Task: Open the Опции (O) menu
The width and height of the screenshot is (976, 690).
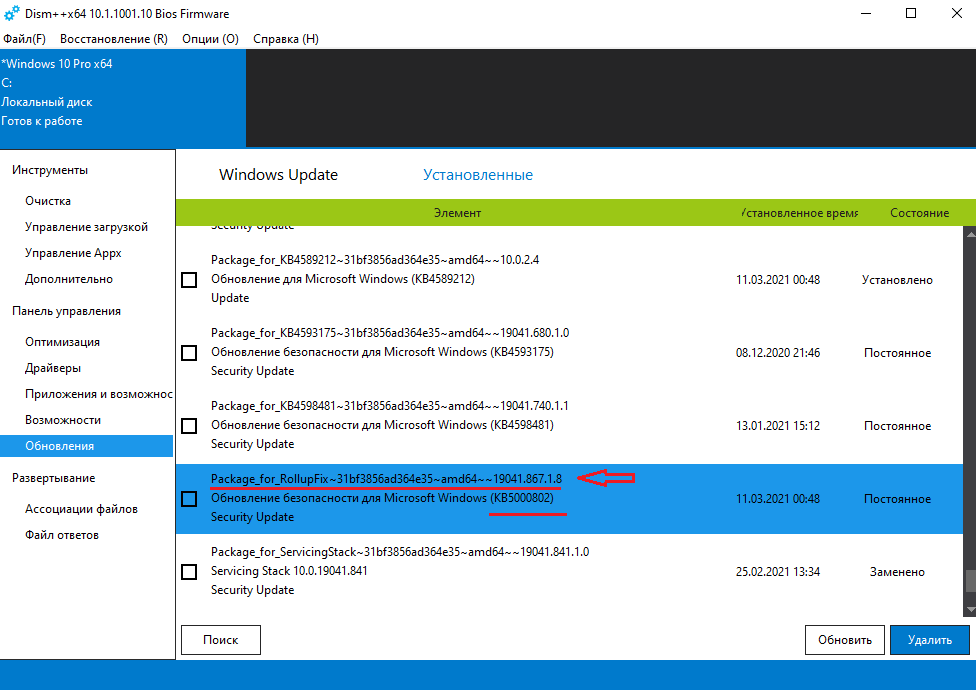Action: point(210,39)
